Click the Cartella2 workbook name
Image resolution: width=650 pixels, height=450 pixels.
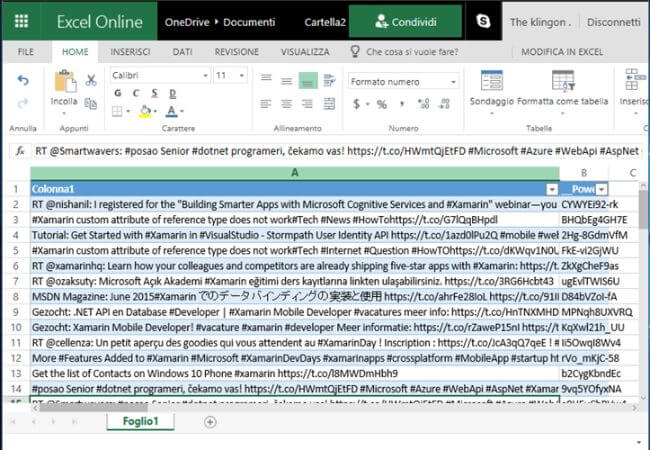coord(325,22)
